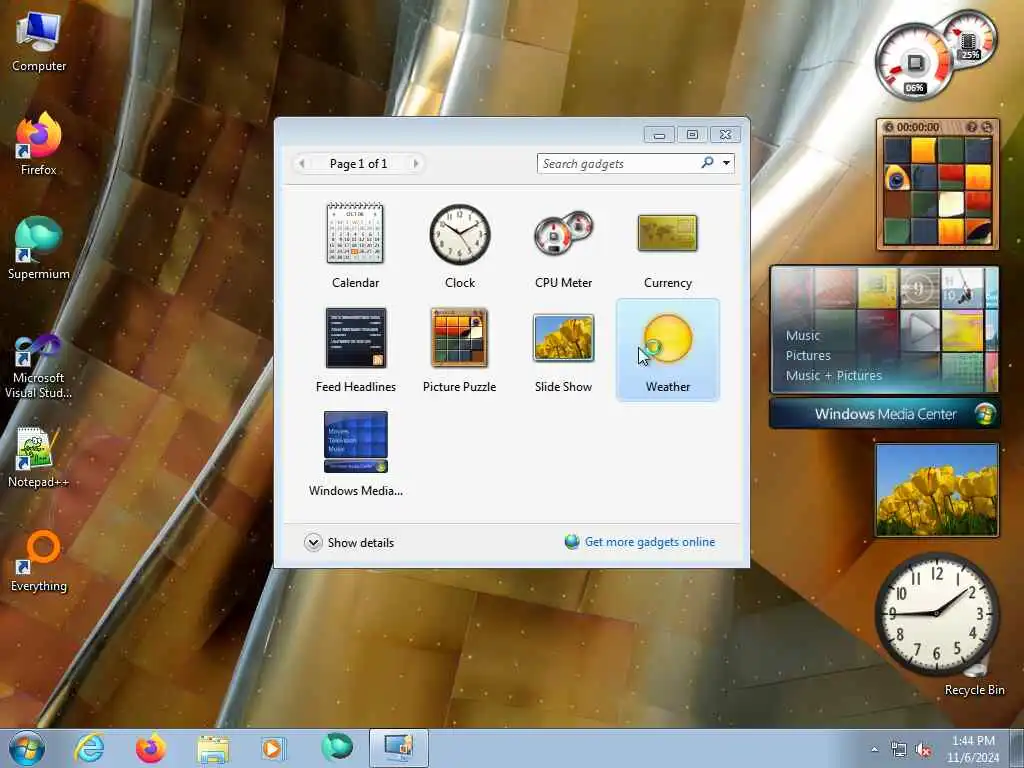Select the CPU Meter gadget in the gallery
The height and width of the screenshot is (768, 1024).
(564, 246)
